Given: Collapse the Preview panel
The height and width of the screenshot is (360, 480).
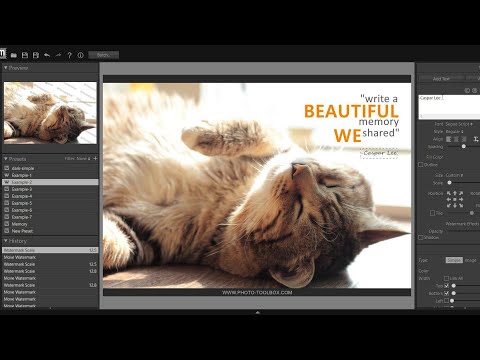Looking at the screenshot, I should pyautogui.click(x=6, y=68).
